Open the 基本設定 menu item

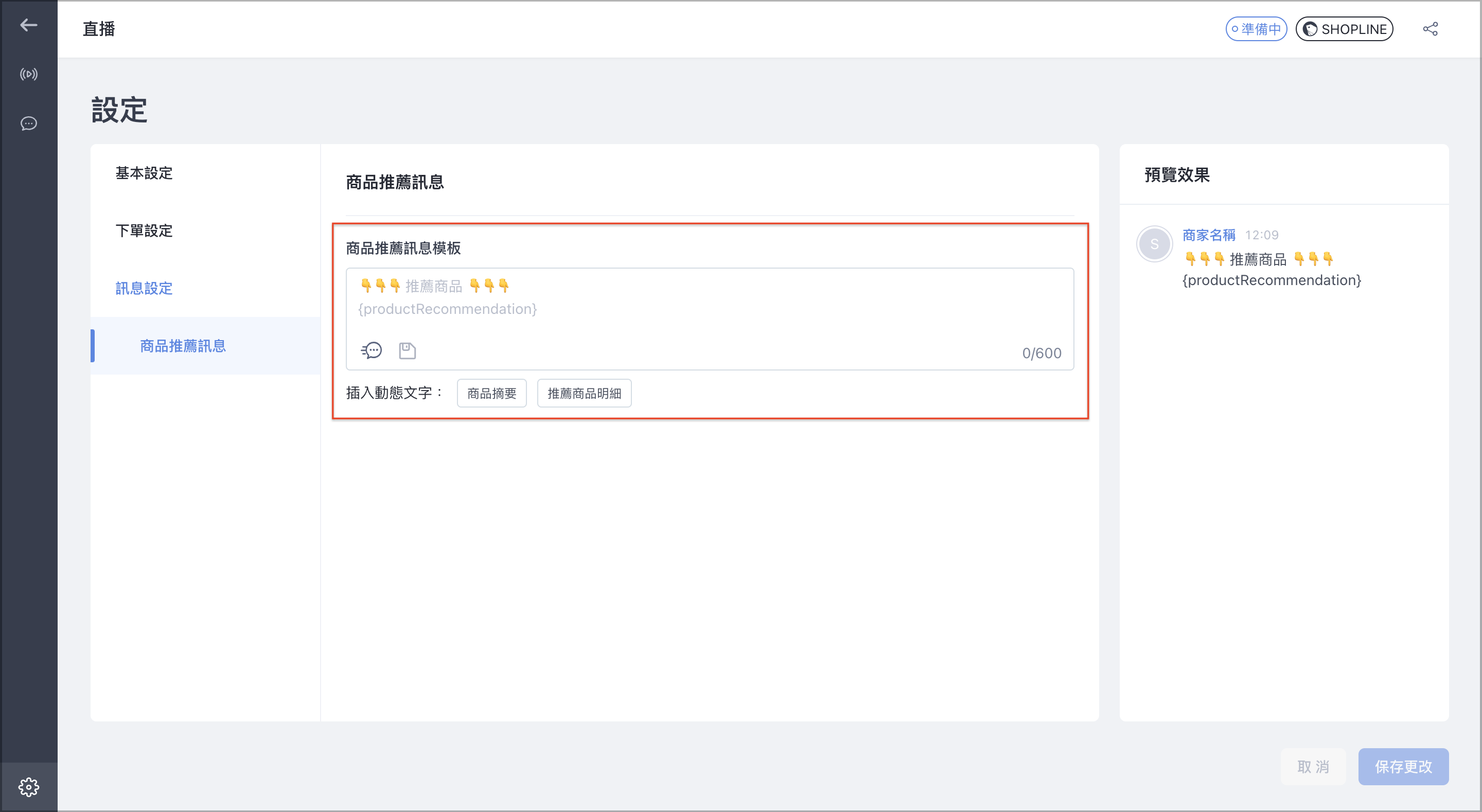pos(144,173)
